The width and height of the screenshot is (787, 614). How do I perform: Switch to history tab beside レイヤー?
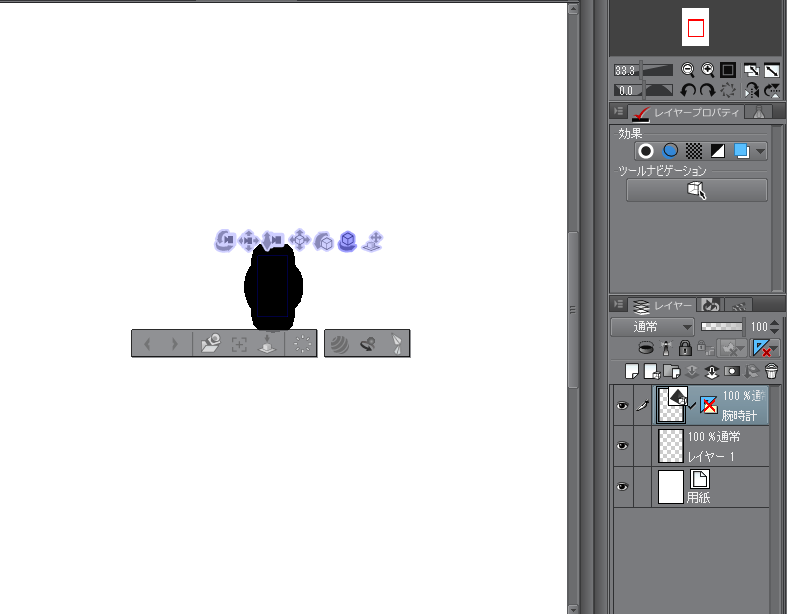click(710, 305)
